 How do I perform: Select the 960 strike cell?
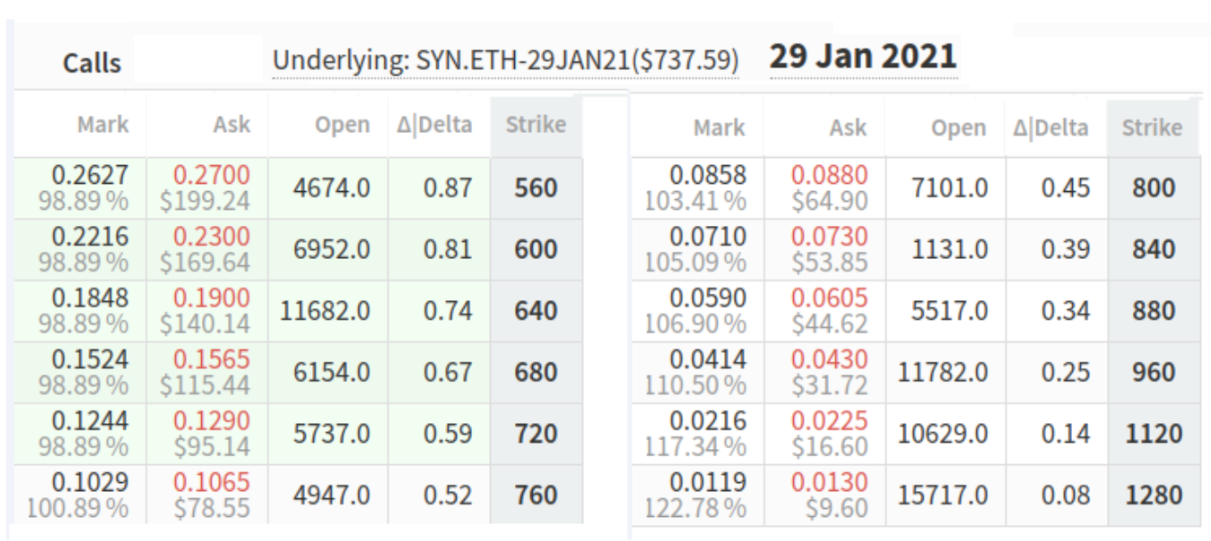[1153, 372]
